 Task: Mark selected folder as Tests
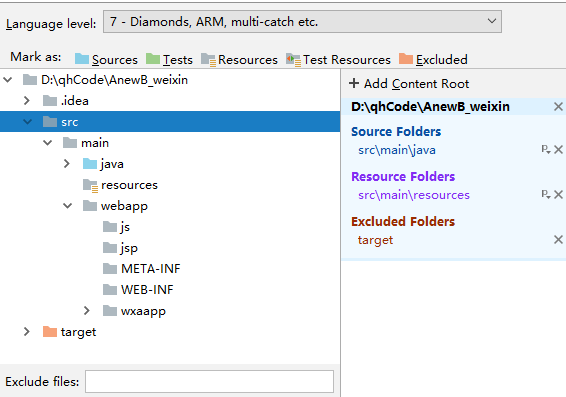(169, 59)
